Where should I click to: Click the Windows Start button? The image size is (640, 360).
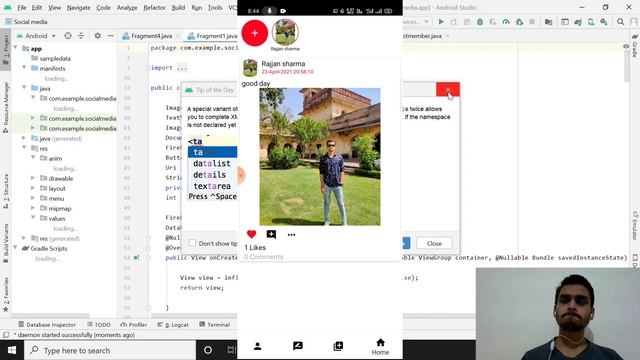coord(11,350)
